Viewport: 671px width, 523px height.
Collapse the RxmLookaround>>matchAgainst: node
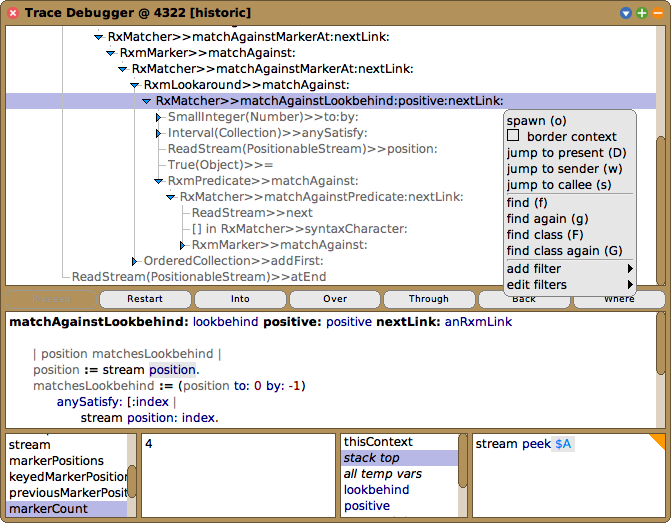click(x=135, y=85)
